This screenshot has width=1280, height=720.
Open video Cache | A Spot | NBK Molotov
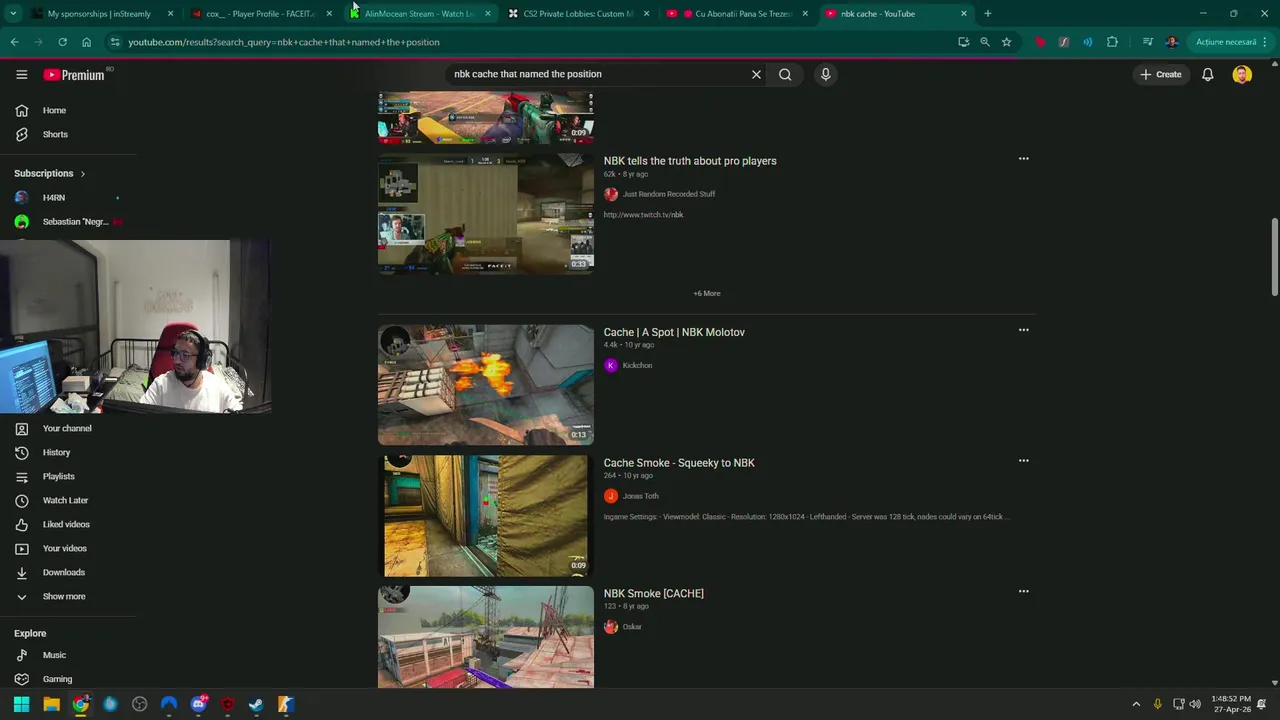click(674, 332)
